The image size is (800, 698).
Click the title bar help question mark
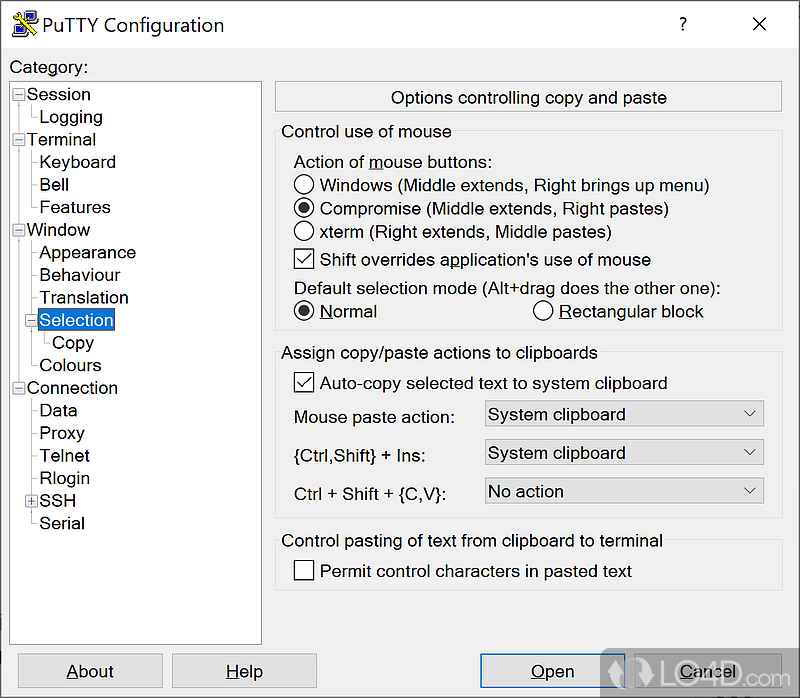(x=683, y=25)
